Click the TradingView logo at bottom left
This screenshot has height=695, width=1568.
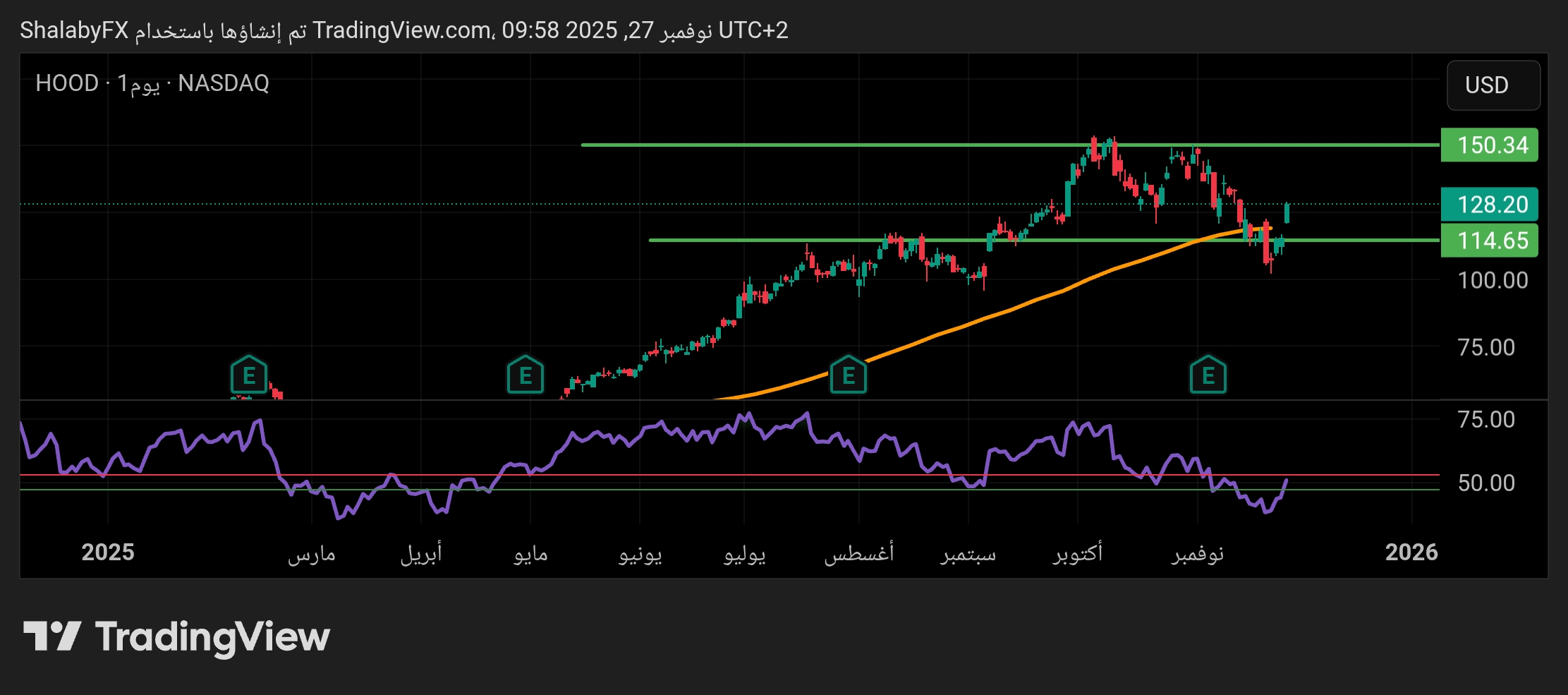[176, 636]
